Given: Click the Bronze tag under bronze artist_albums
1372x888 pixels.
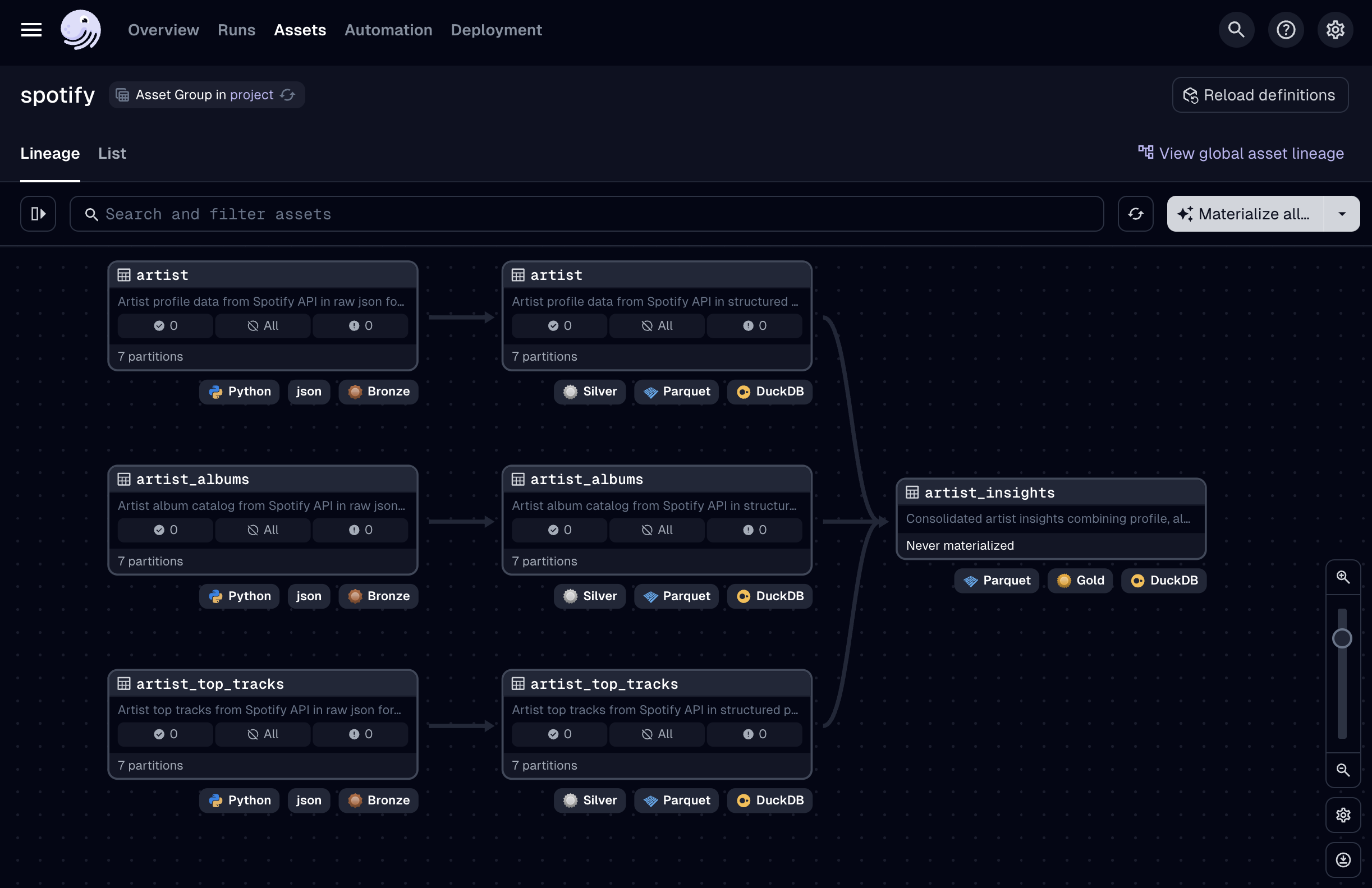Looking at the screenshot, I should 378,596.
